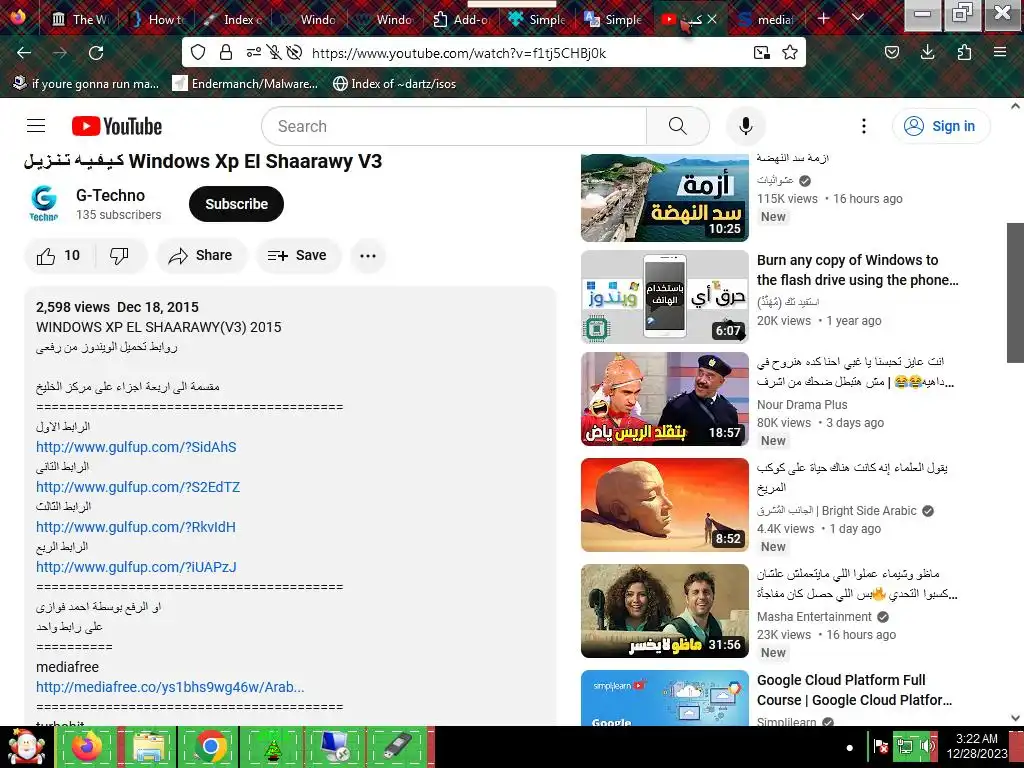
Task: Launch Firefox from the taskbar
Action: pyautogui.click(x=86, y=746)
